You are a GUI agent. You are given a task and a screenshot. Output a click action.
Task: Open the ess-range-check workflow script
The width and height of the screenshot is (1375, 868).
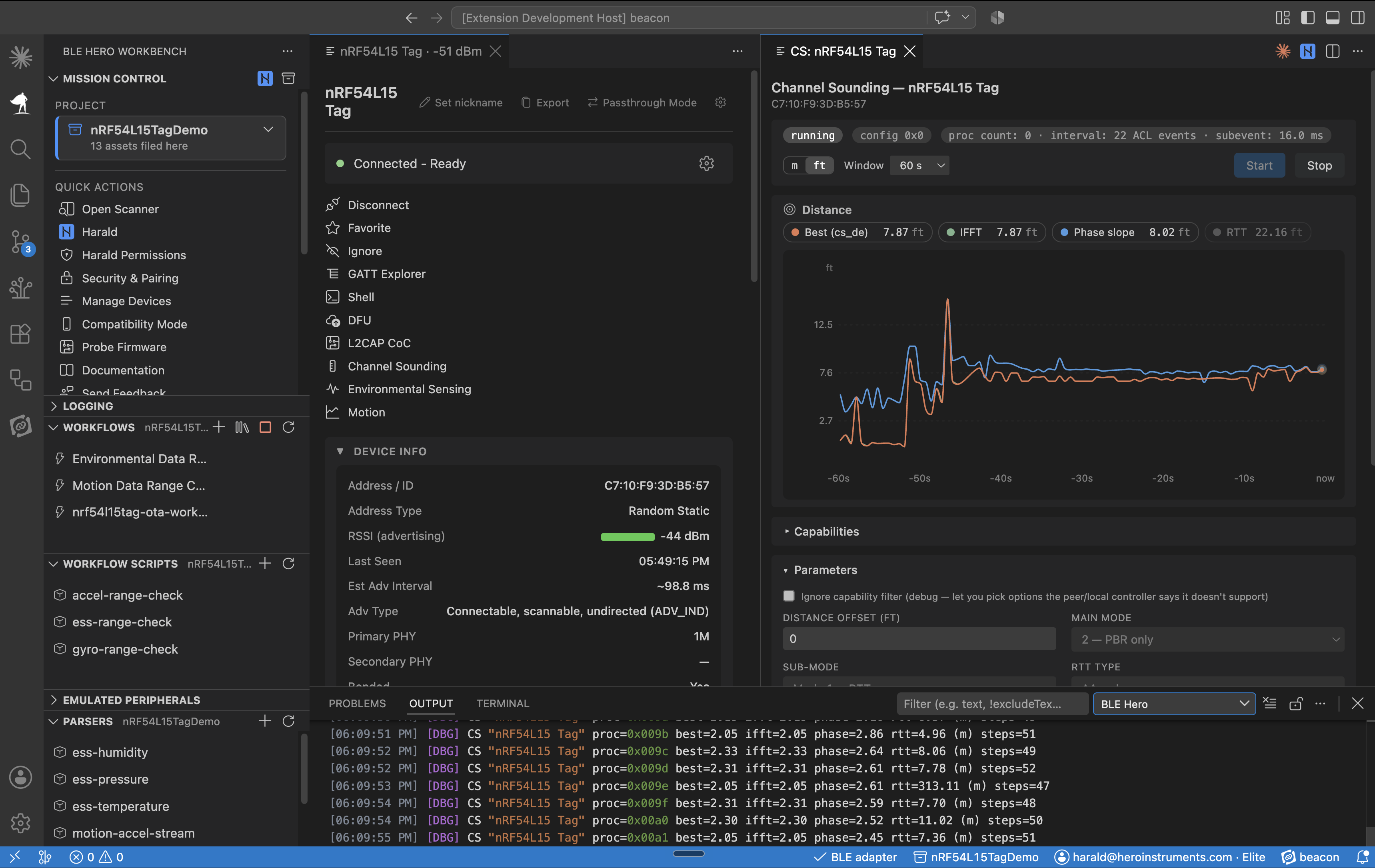[x=122, y=622]
